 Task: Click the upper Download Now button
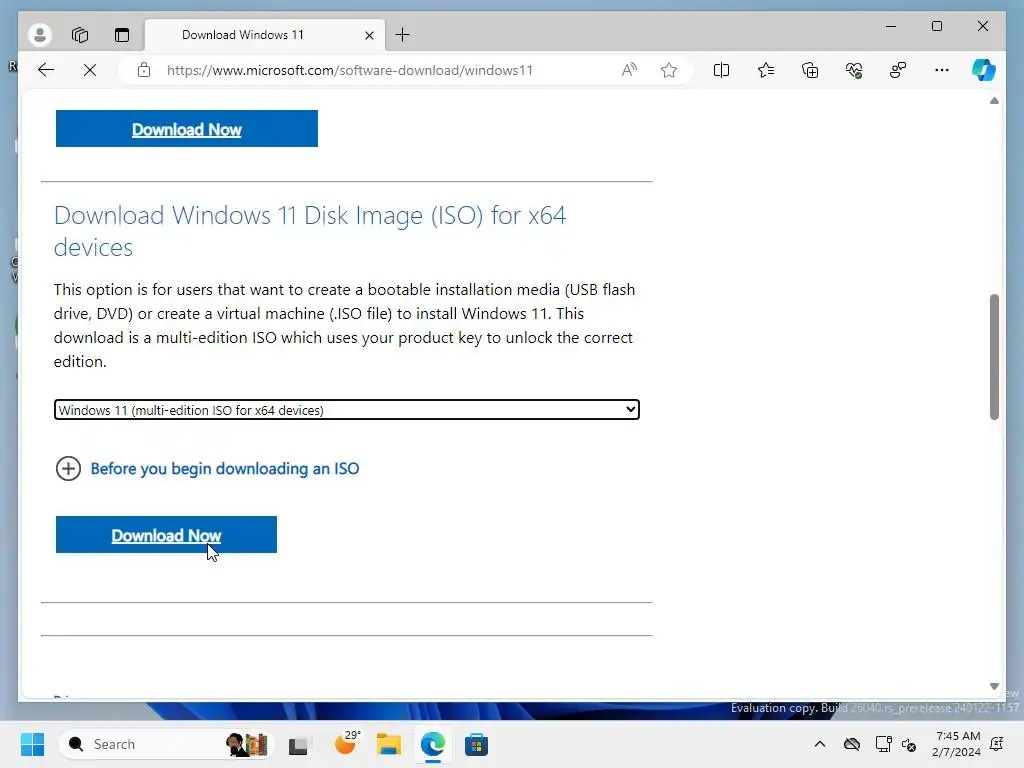187,129
